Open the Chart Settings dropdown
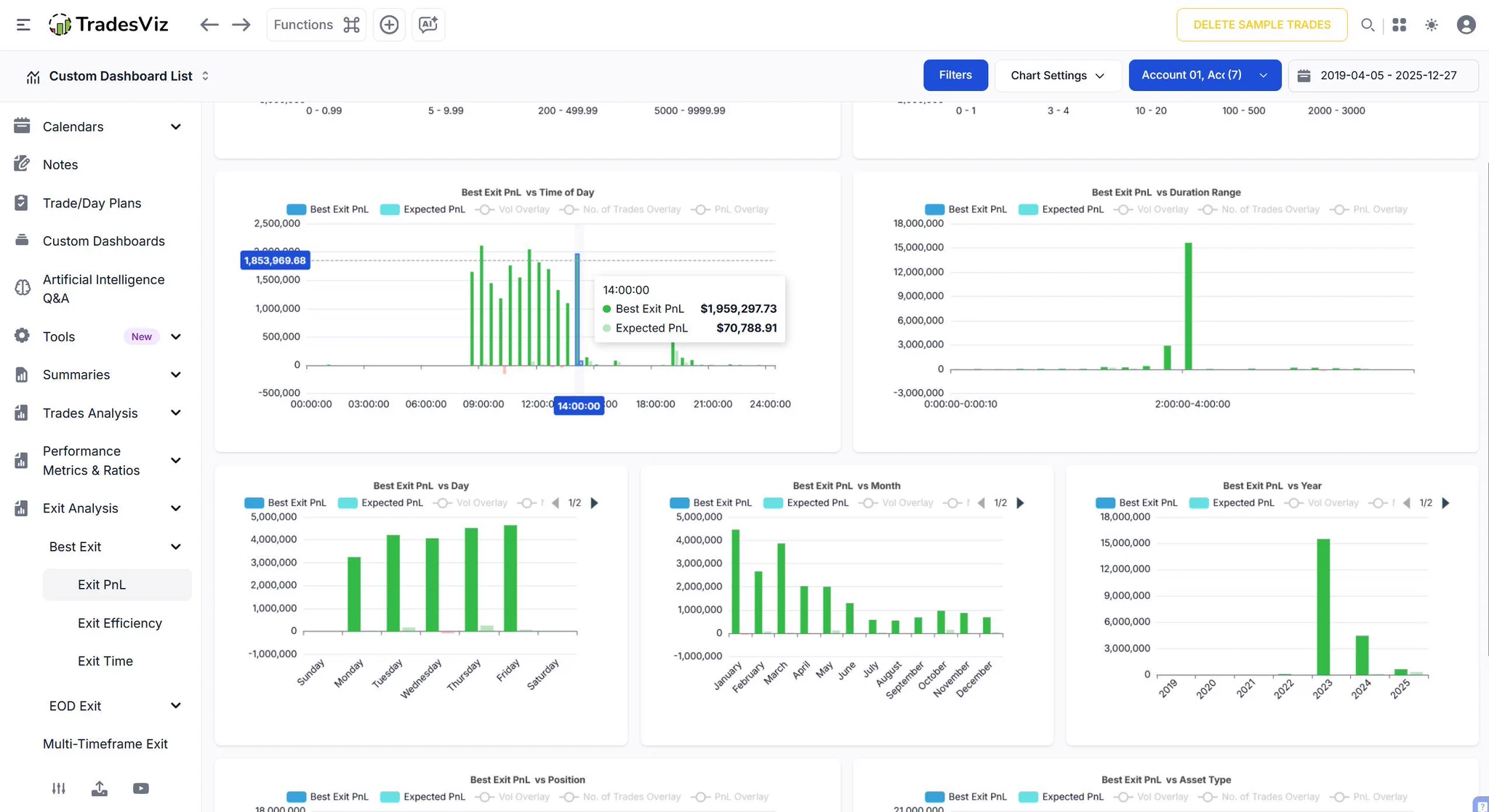The height and width of the screenshot is (812, 1489). pyautogui.click(x=1057, y=76)
